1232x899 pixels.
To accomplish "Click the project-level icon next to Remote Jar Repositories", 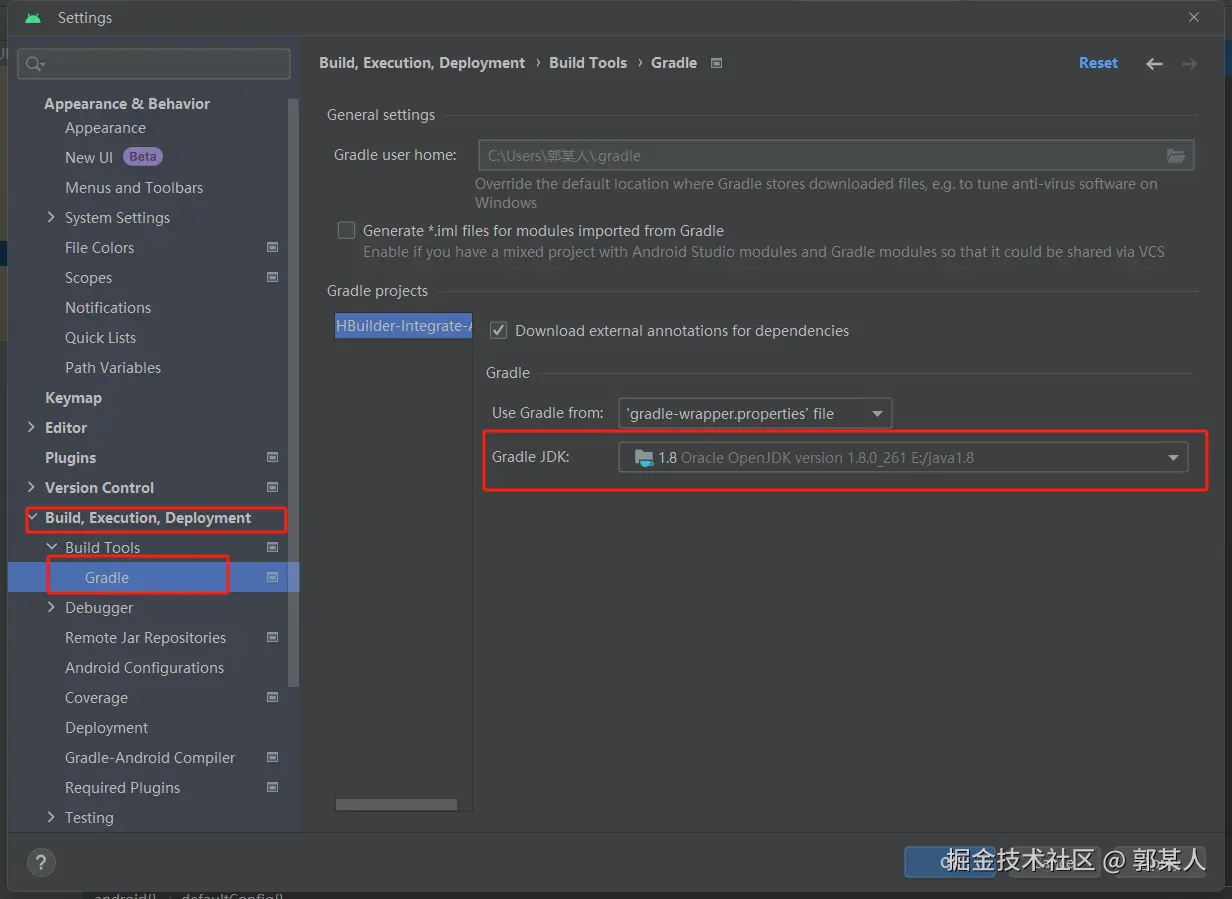I will pyautogui.click(x=272, y=637).
